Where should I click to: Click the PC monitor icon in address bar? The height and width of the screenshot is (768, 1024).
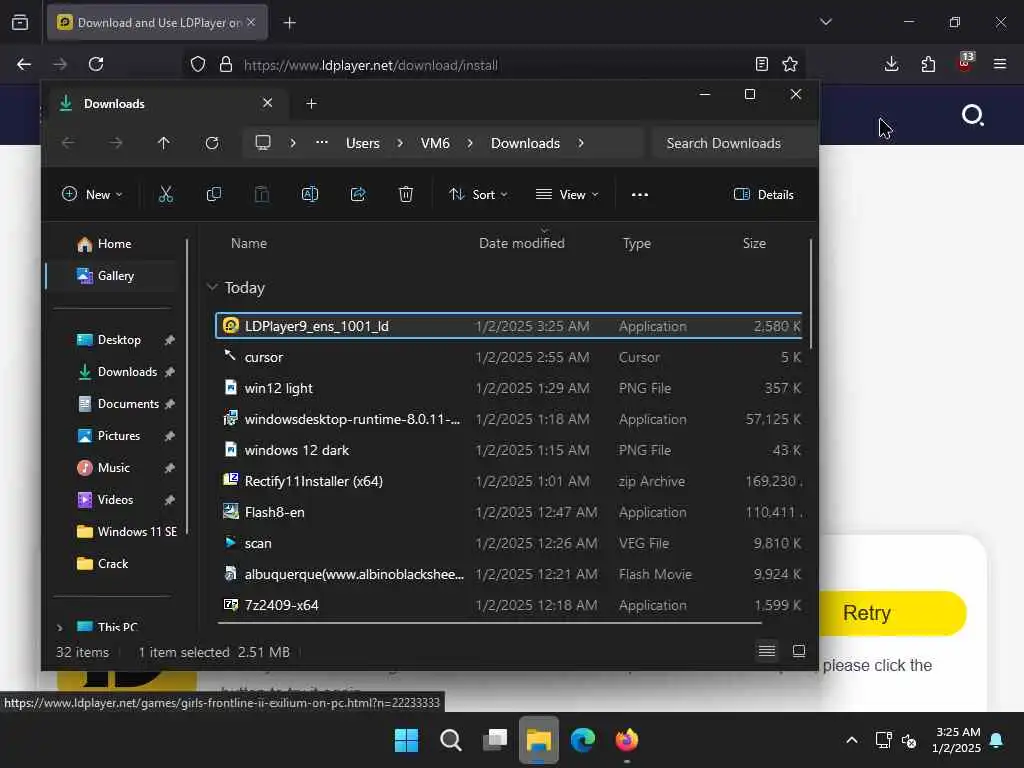coord(263,142)
